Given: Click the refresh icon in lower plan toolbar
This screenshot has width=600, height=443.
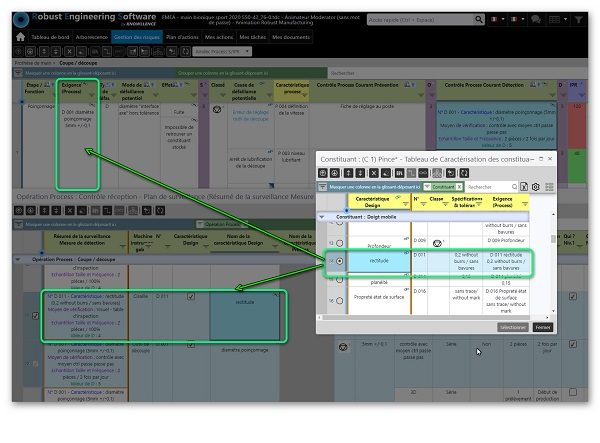Looking at the screenshot, I should coord(160,210).
